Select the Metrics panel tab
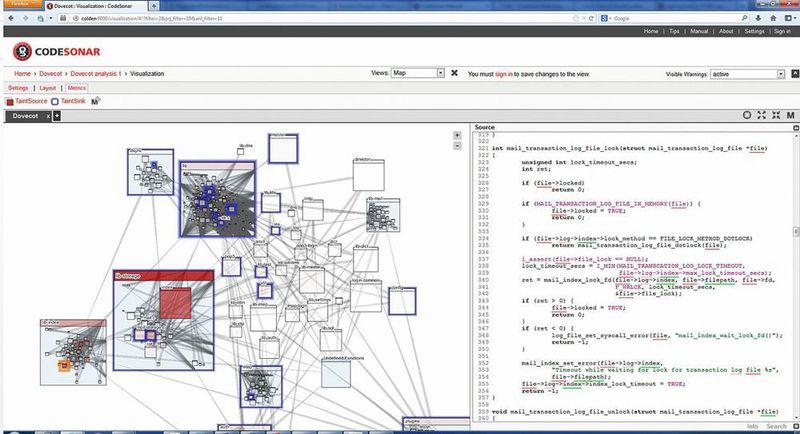The height and width of the screenshot is (434, 800). pyautogui.click(x=77, y=88)
